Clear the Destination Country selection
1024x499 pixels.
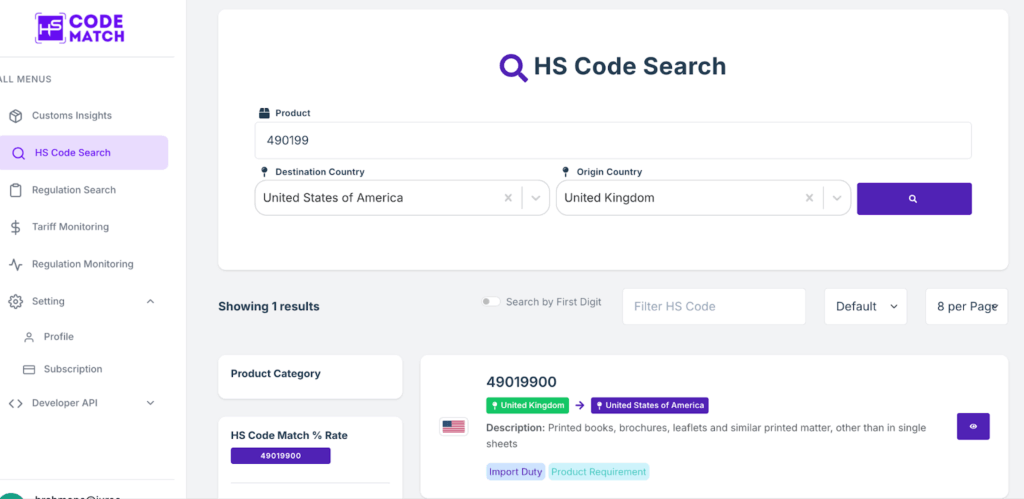(508, 198)
